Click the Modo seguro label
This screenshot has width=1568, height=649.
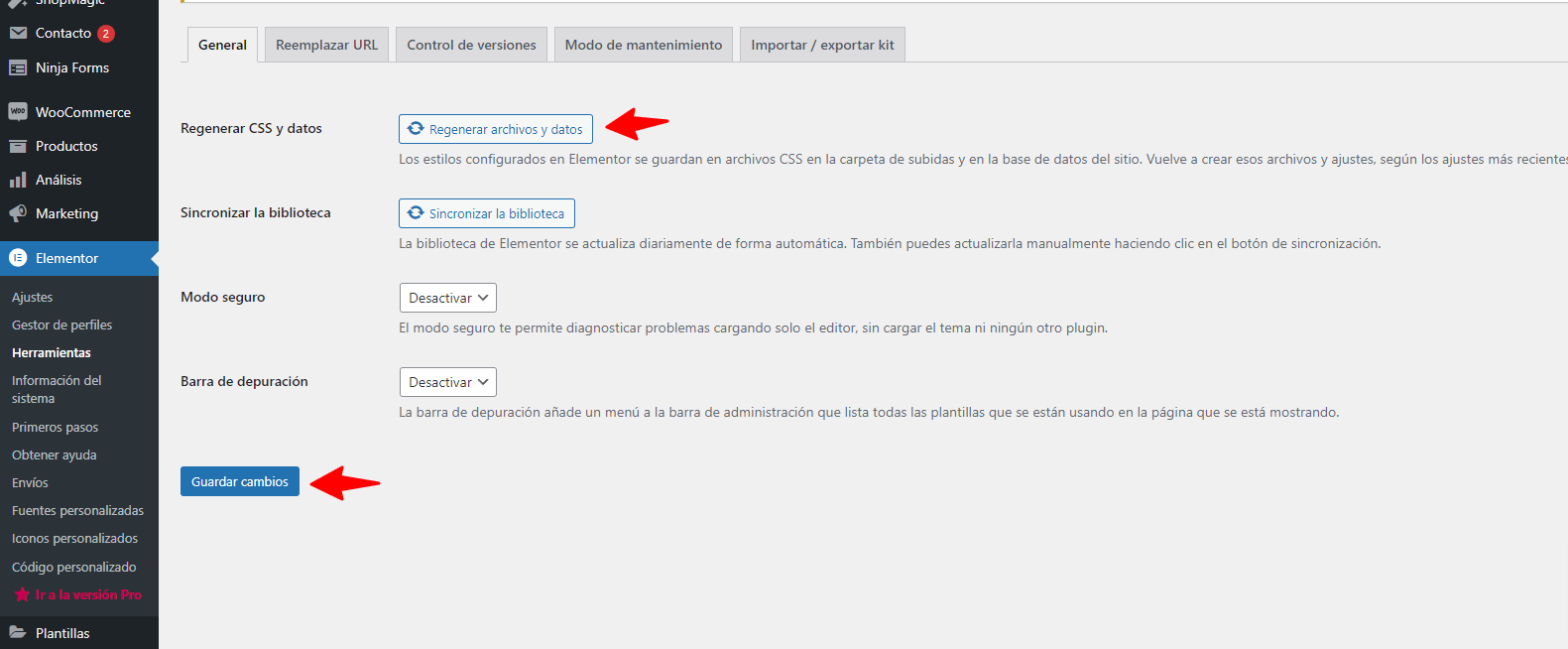pyautogui.click(x=222, y=297)
